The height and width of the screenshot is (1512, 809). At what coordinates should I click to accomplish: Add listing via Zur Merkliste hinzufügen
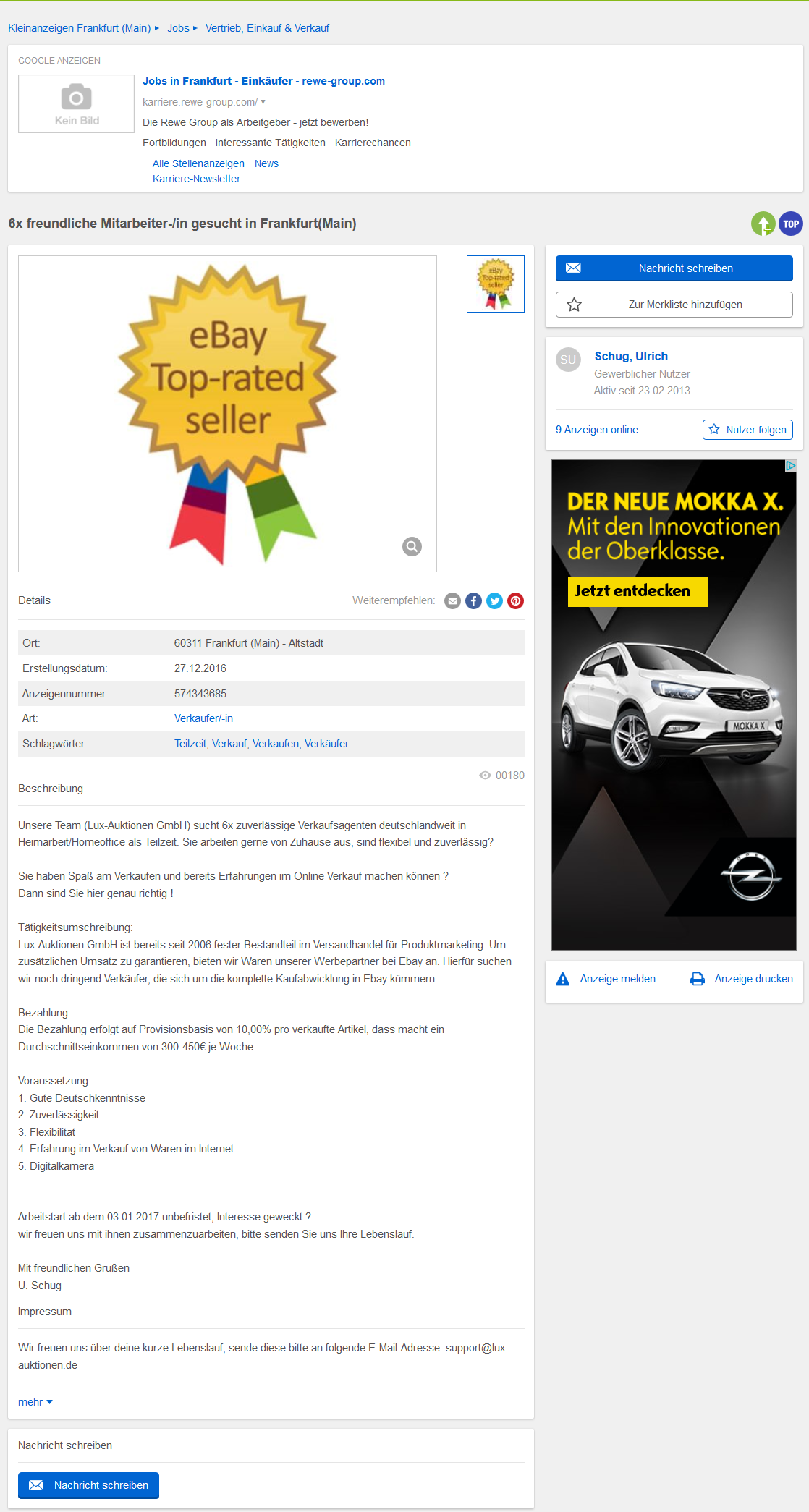(674, 305)
